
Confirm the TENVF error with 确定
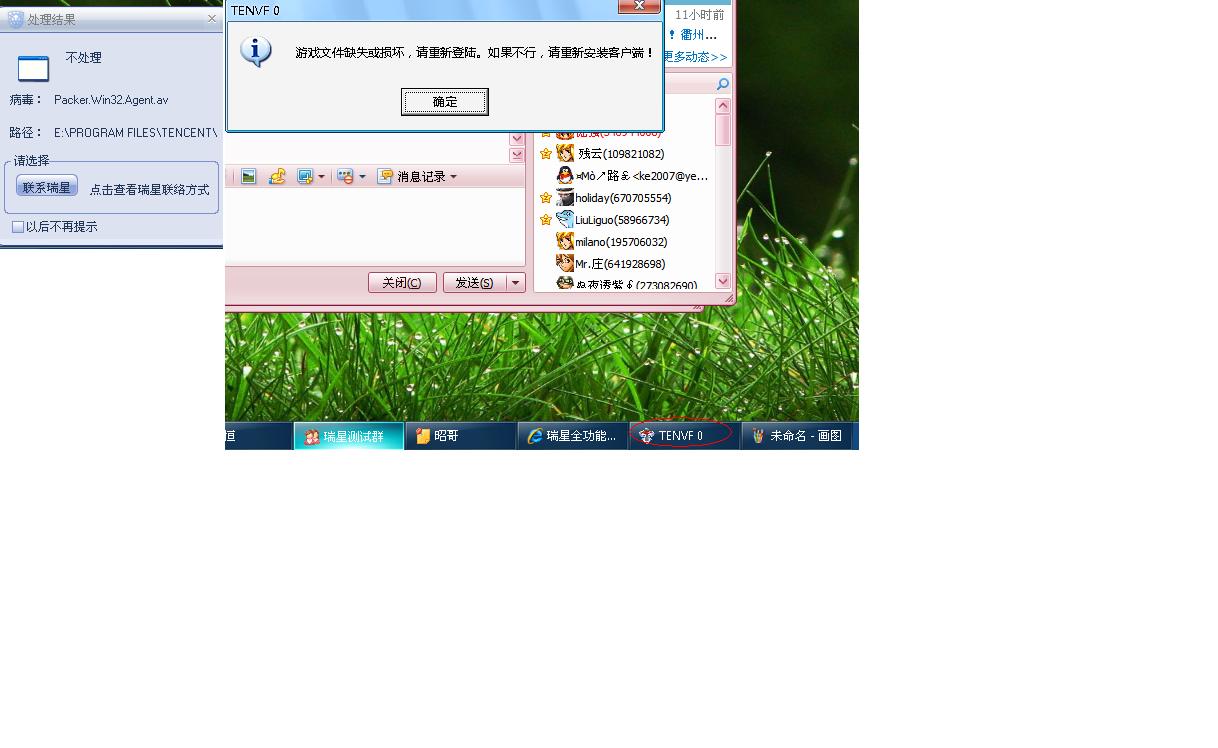[445, 102]
